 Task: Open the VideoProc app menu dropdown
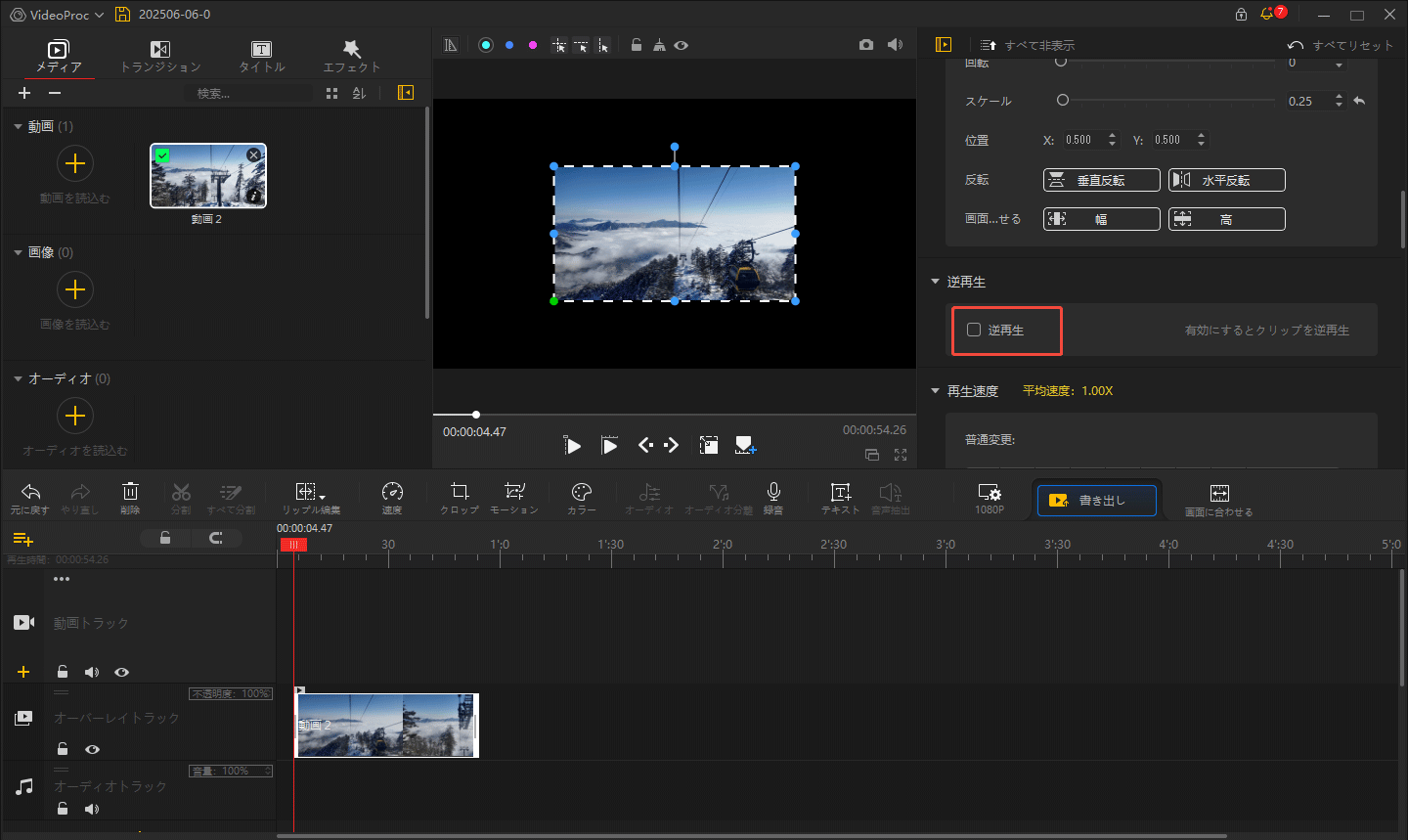point(57,15)
